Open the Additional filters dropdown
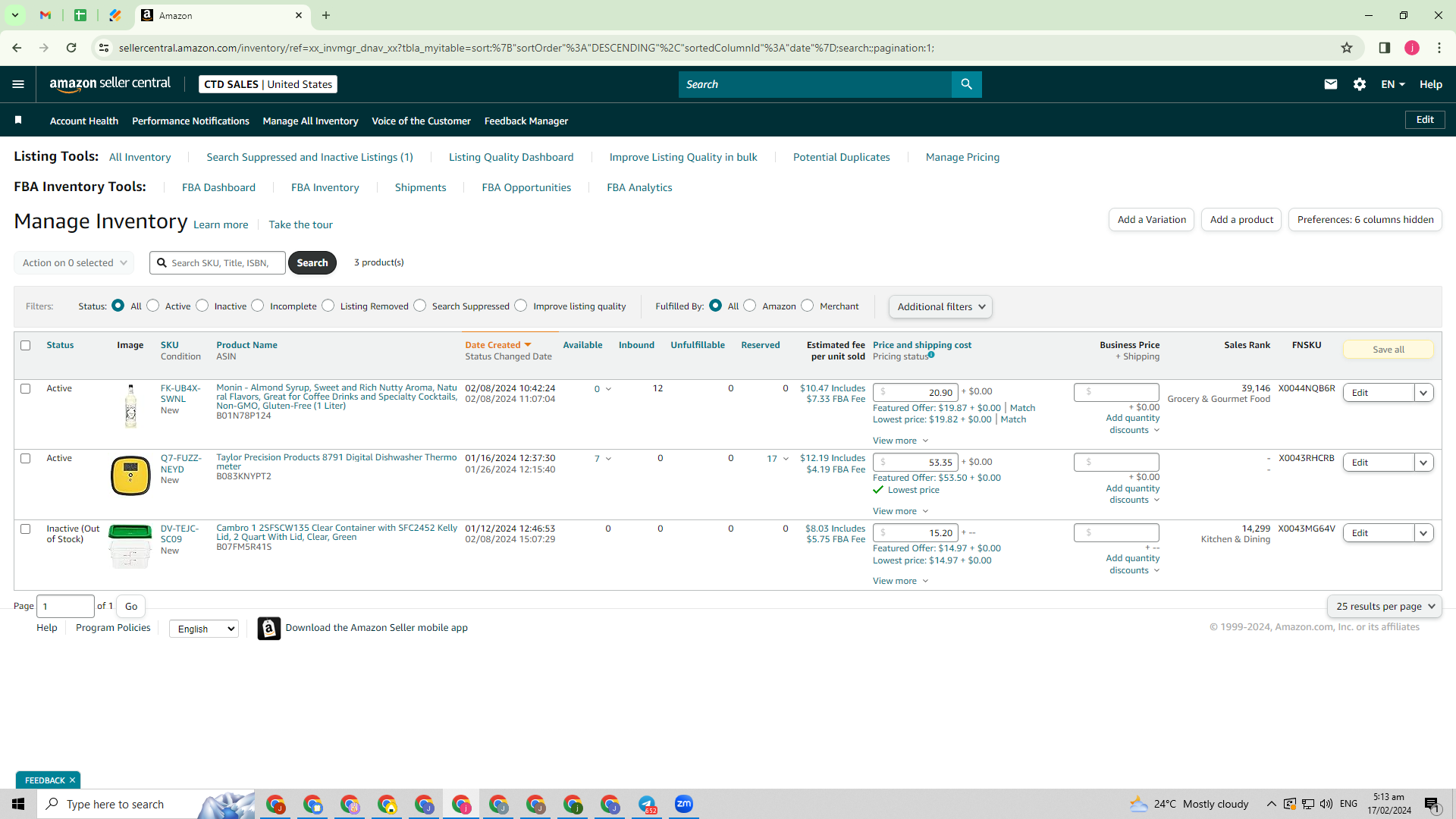The height and width of the screenshot is (819, 1456). pyautogui.click(x=940, y=306)
